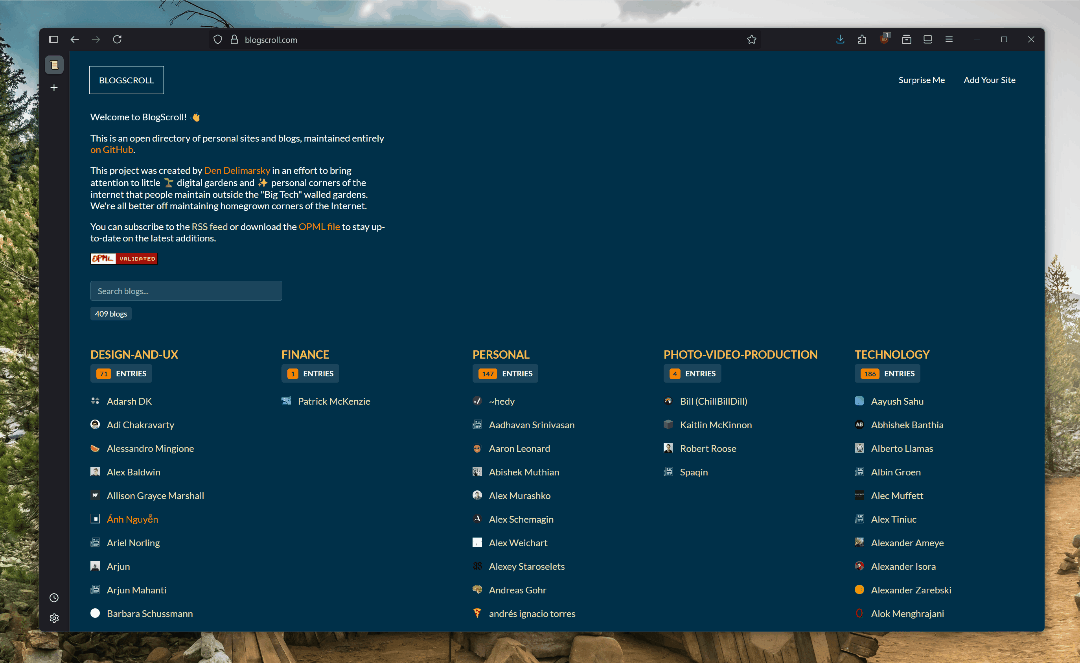Click the white circle favicon beside Barbara Schussmann
This screenshot has width=1080, height=663.
tap(95, 613)
